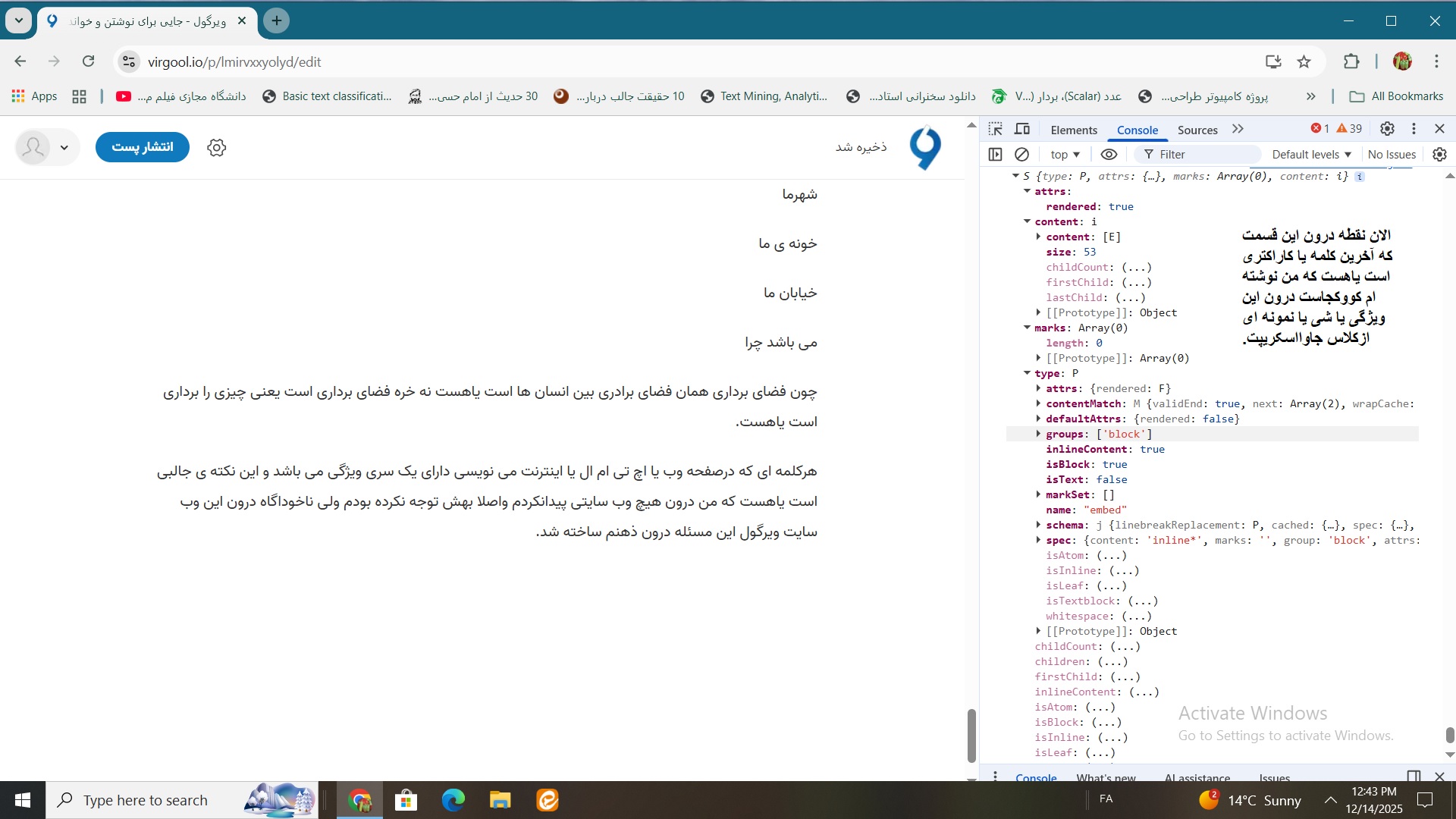
Task: Open the Virgool post settings gear icon
Action: (217, 147)
